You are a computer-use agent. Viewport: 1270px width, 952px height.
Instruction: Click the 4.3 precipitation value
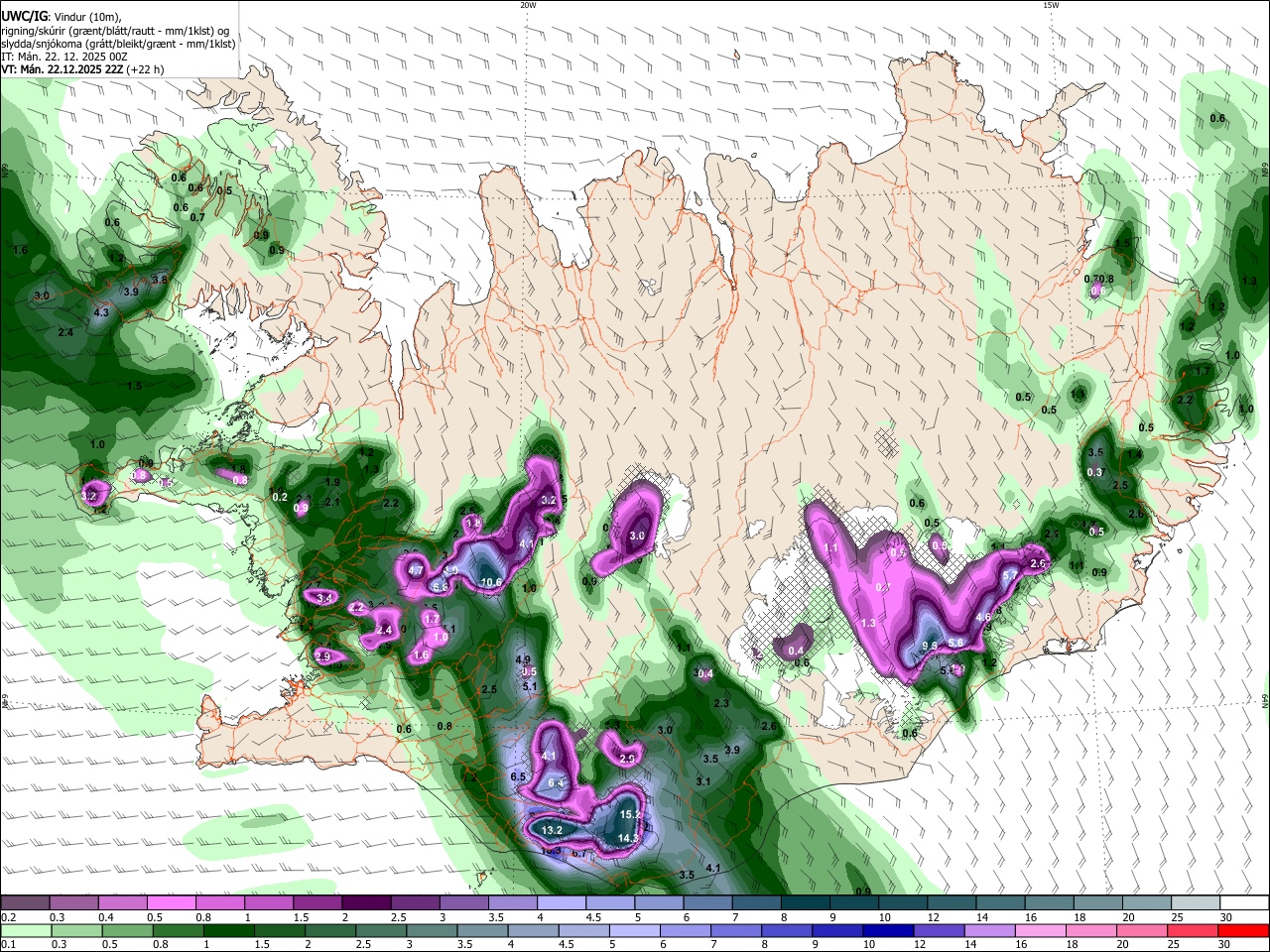pyautogui.click(x=101, y=312)
